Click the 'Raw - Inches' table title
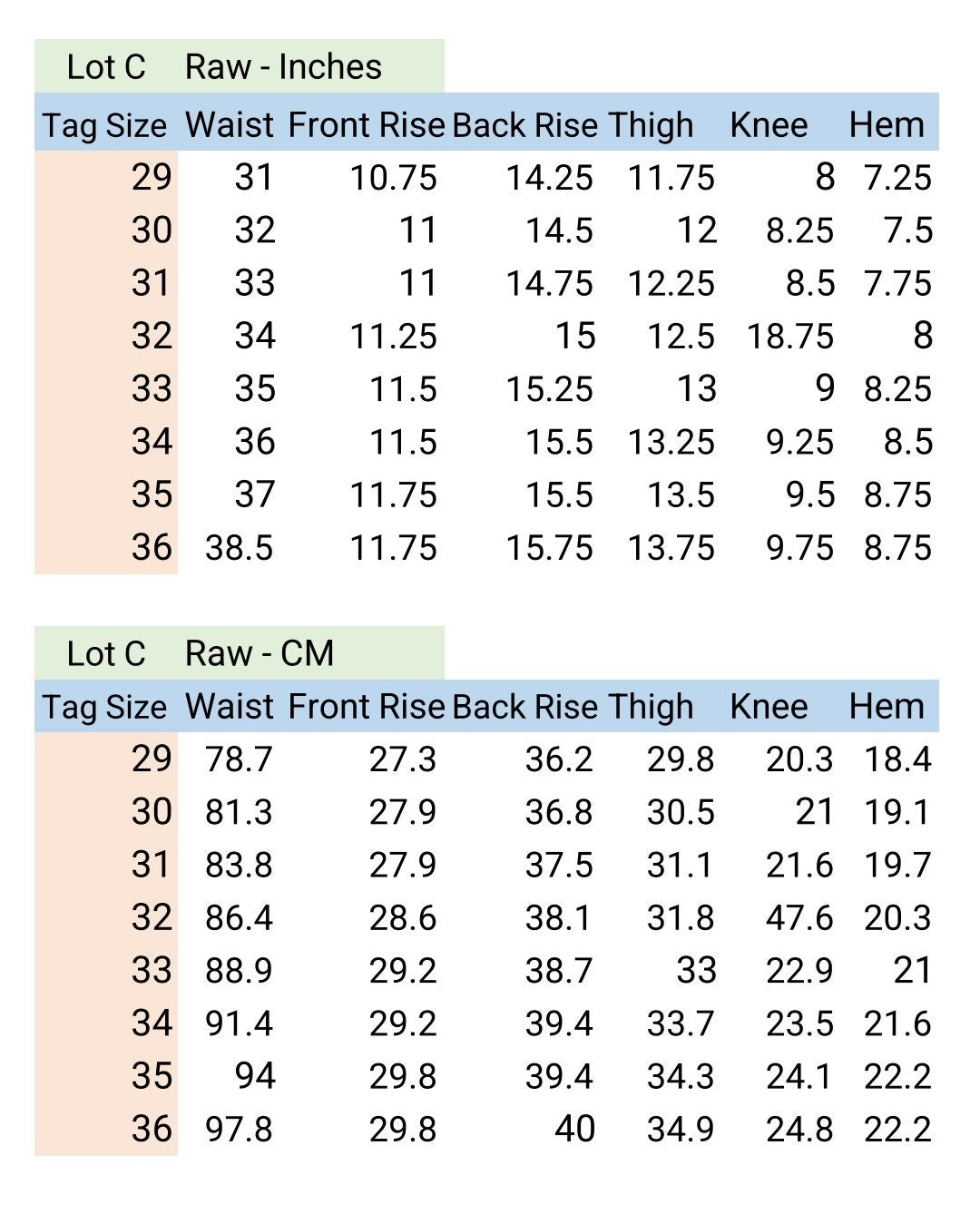 pos(283,67)
